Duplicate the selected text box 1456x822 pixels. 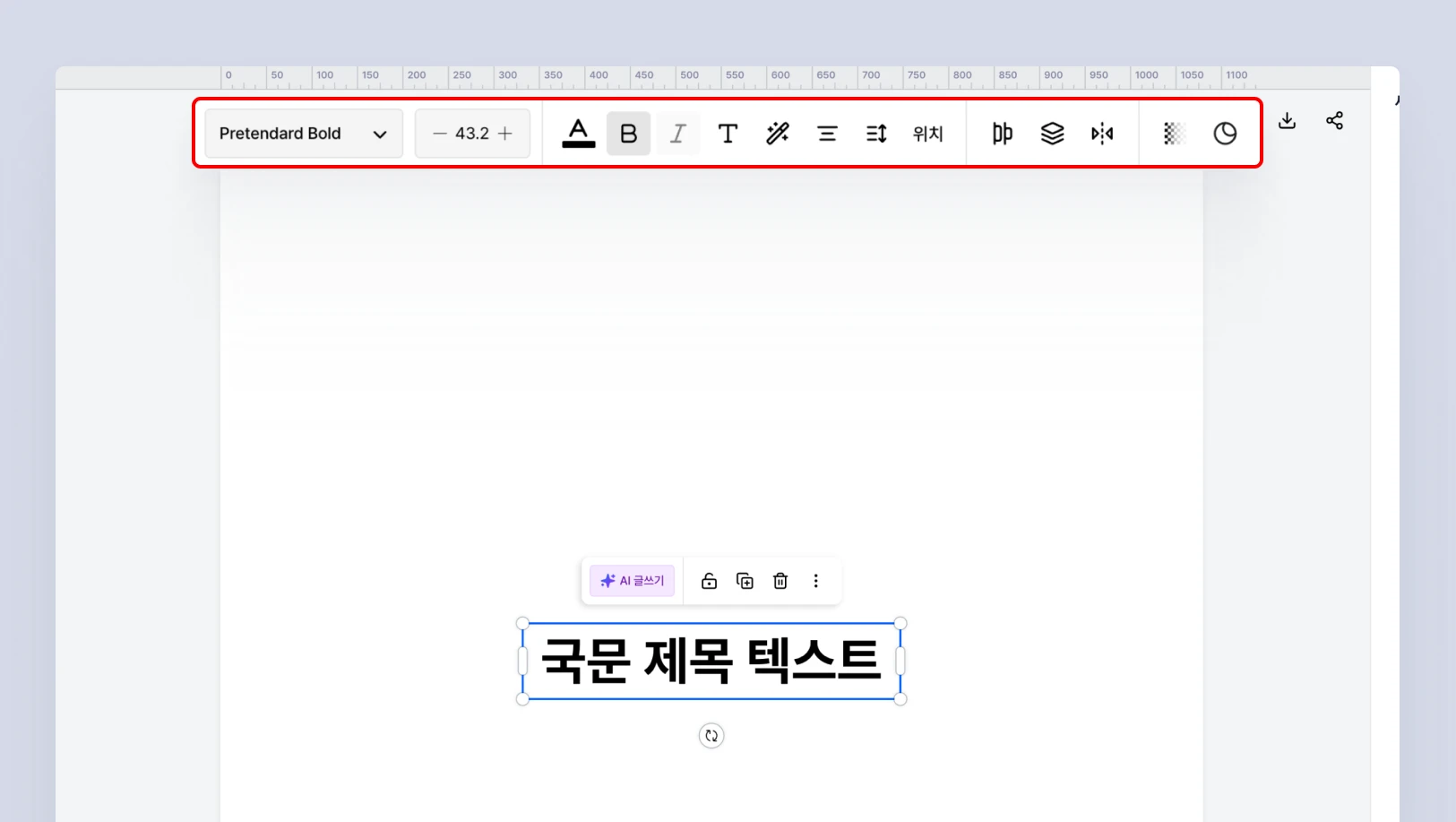(745, 581)
